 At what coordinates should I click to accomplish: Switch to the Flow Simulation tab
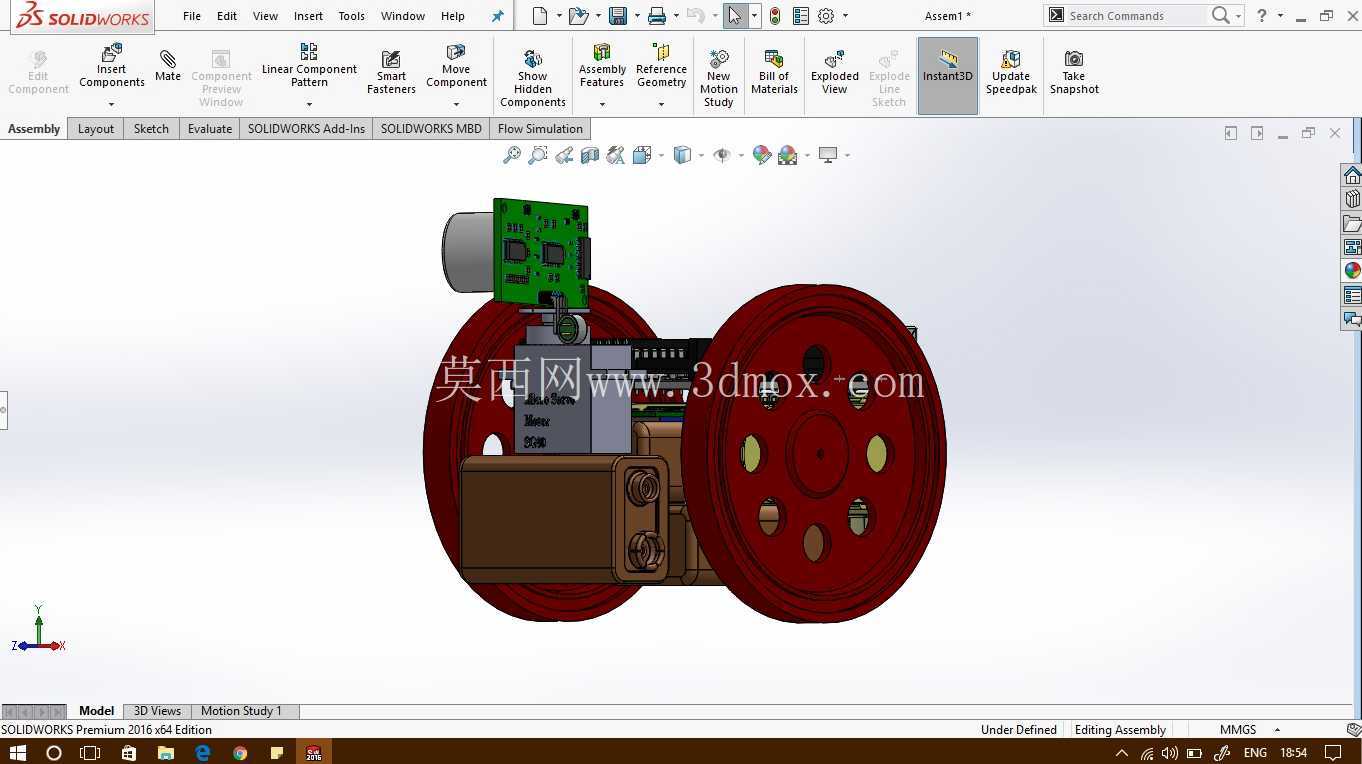540,129
